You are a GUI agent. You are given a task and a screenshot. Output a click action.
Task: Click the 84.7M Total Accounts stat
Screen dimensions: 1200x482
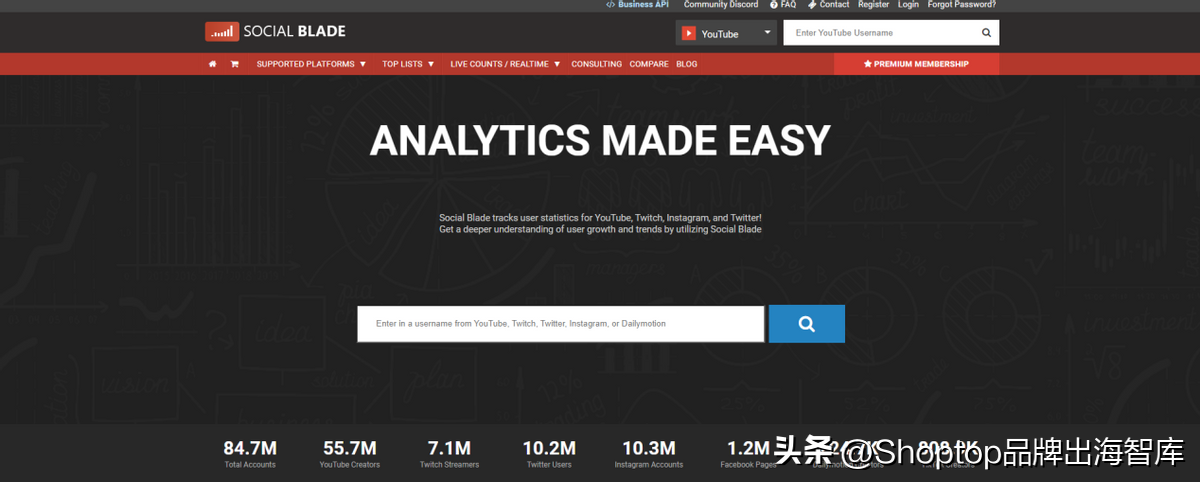(250, 454)
